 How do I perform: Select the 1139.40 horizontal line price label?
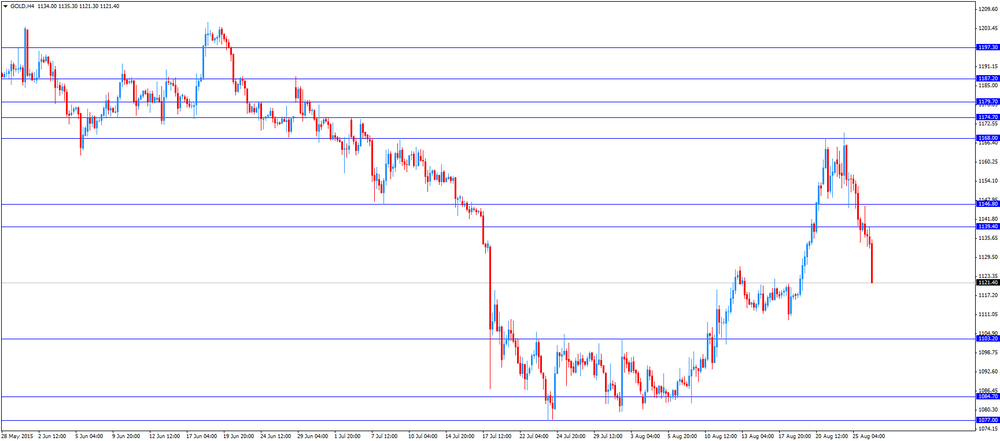point(987,227)
